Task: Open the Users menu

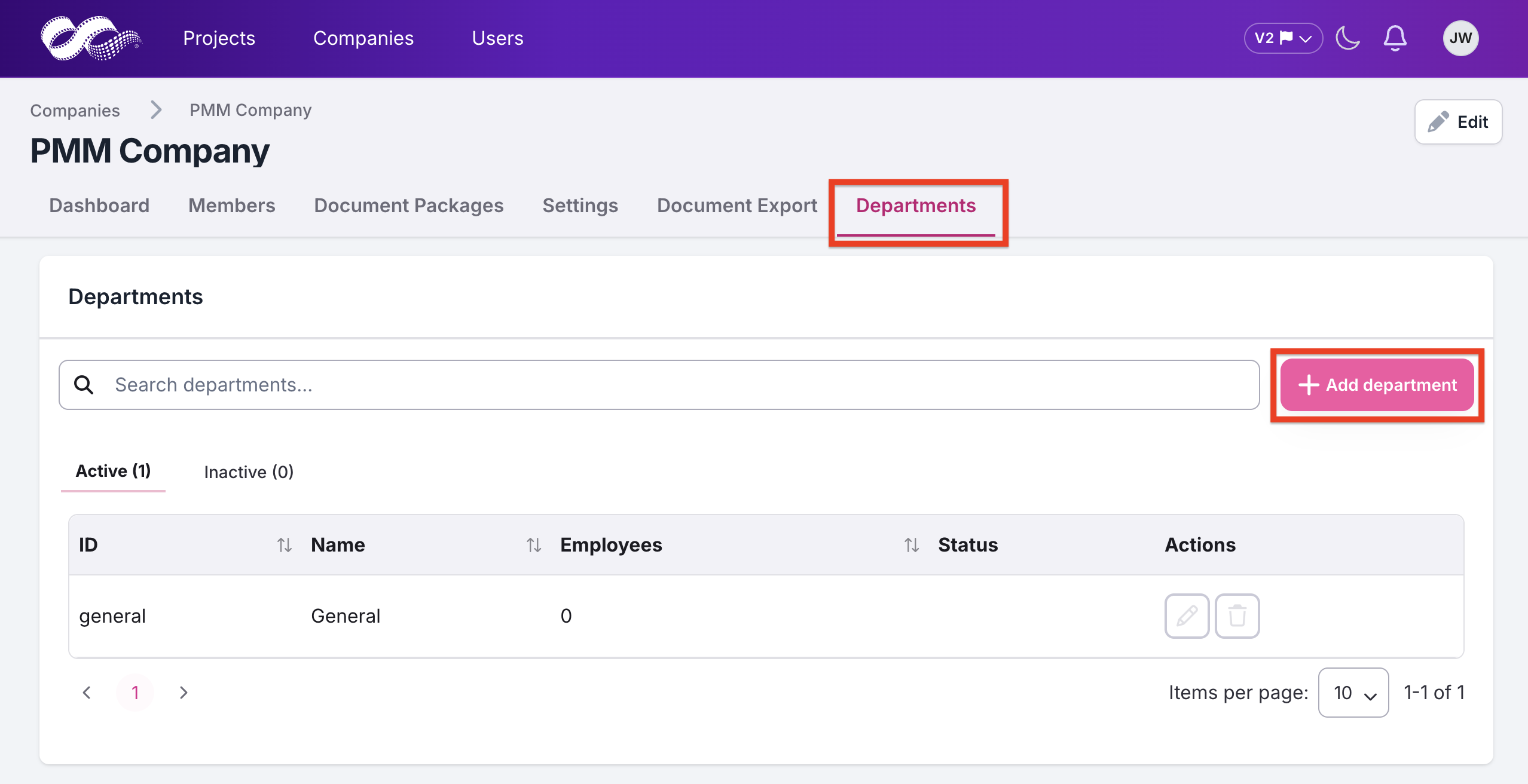Action: (497, 38)
